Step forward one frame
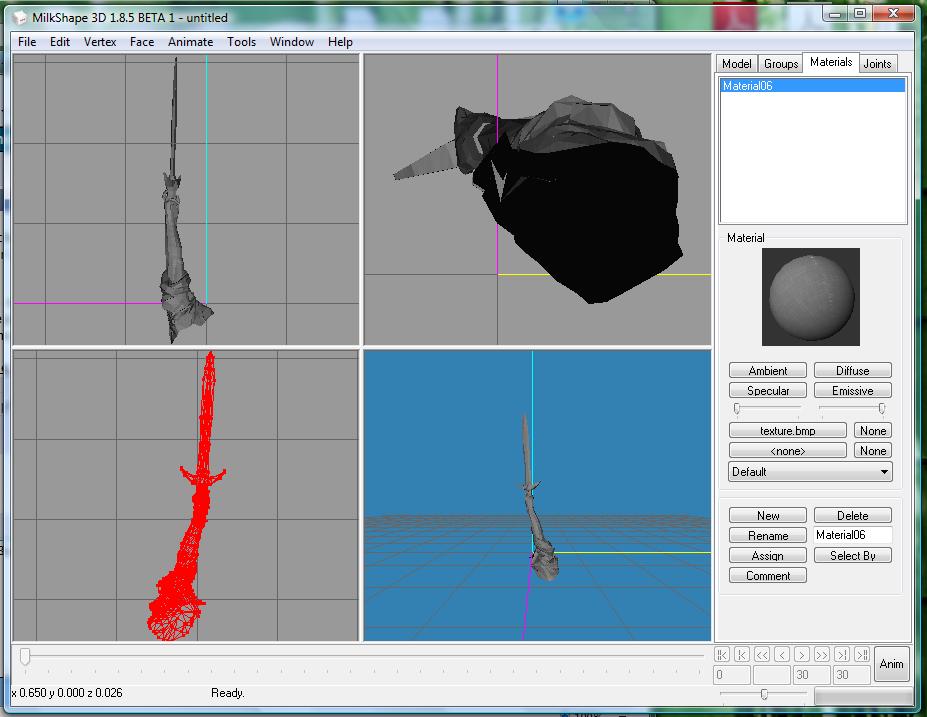The image size is (927, 717). click(x=802, y=654)
